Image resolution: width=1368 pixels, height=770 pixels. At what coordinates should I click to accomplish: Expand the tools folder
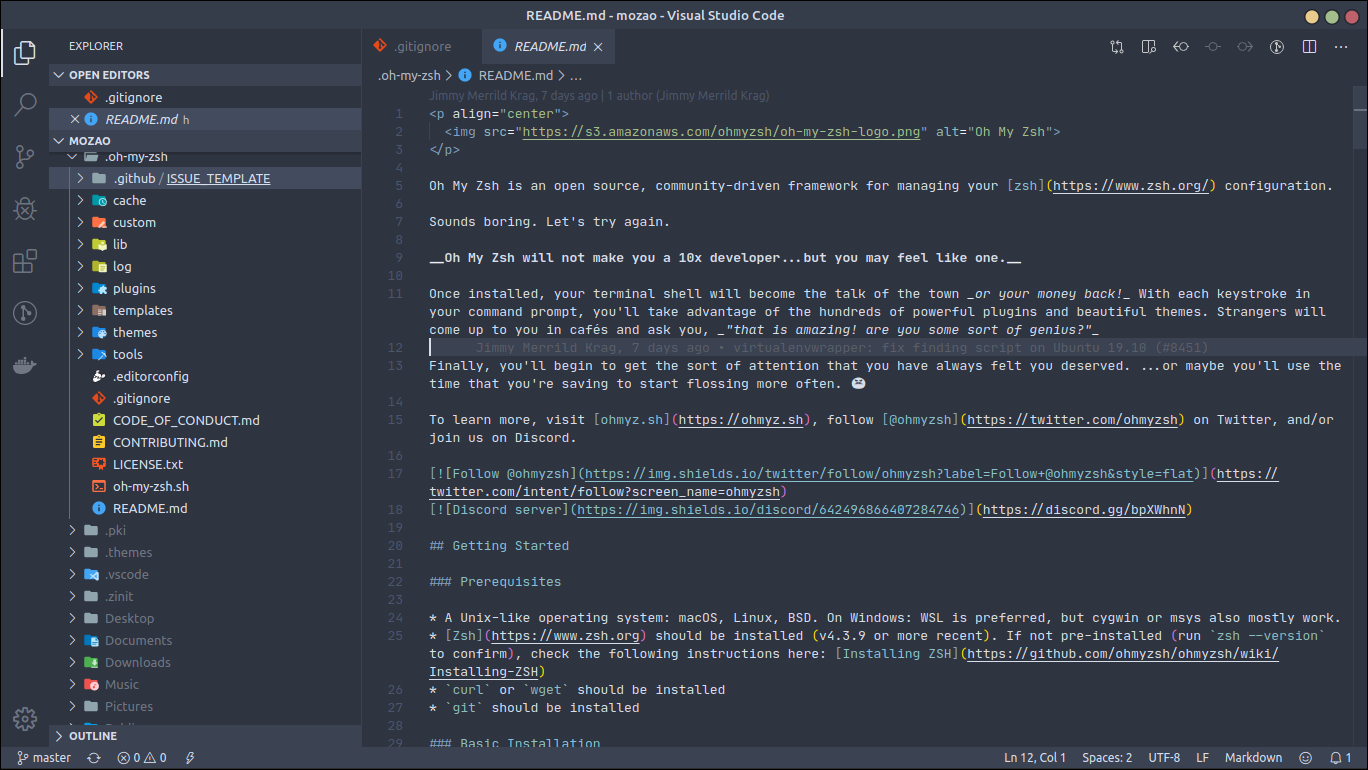[x=205, y=354]
